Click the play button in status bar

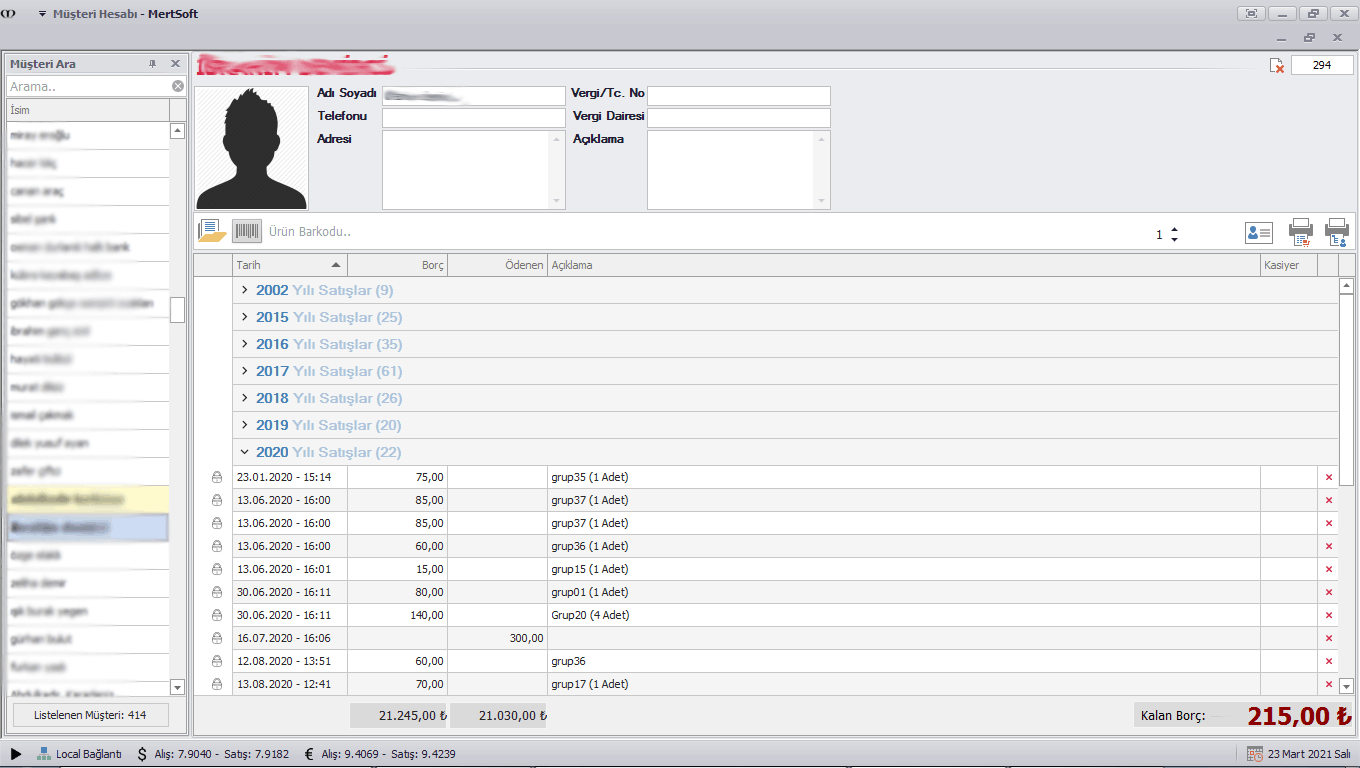pyautogui.click(x=16, y=754)
